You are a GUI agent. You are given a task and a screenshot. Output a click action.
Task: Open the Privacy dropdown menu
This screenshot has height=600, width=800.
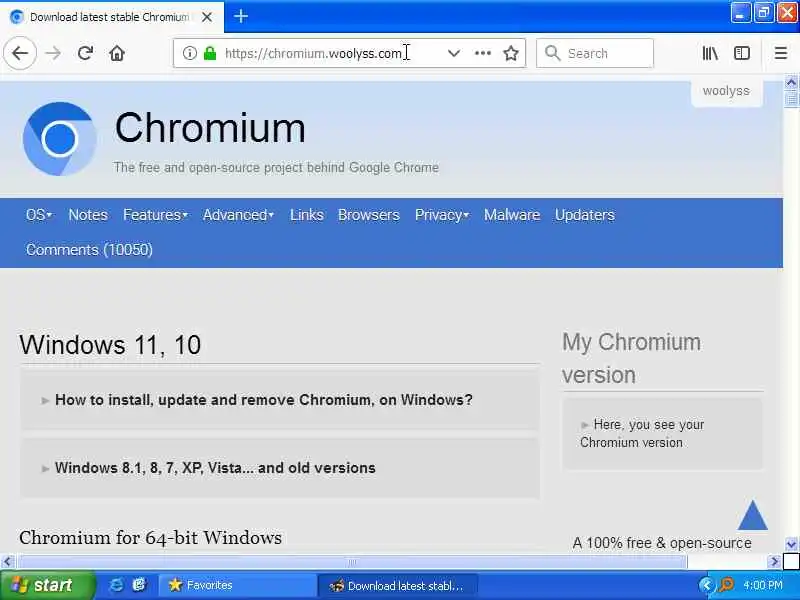pyautogui.click(x=442, y=215)
